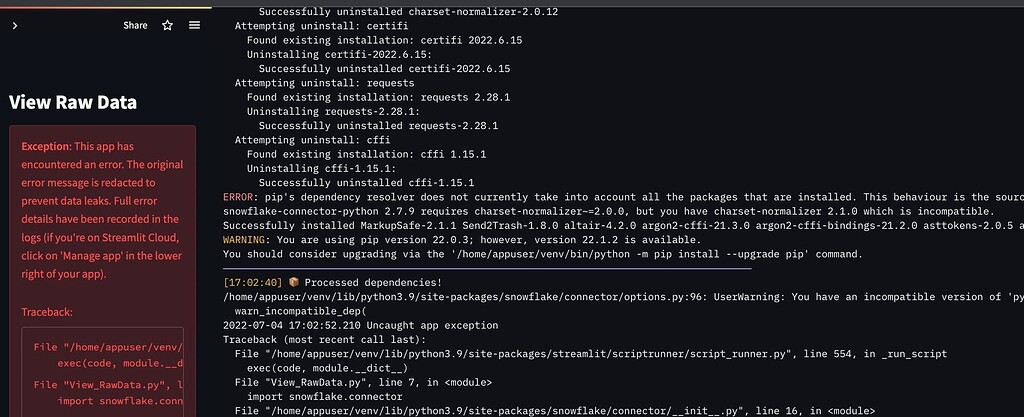Select 'Attempting uninstall: requests' log line
The image size is (1024, 417).
325,83
